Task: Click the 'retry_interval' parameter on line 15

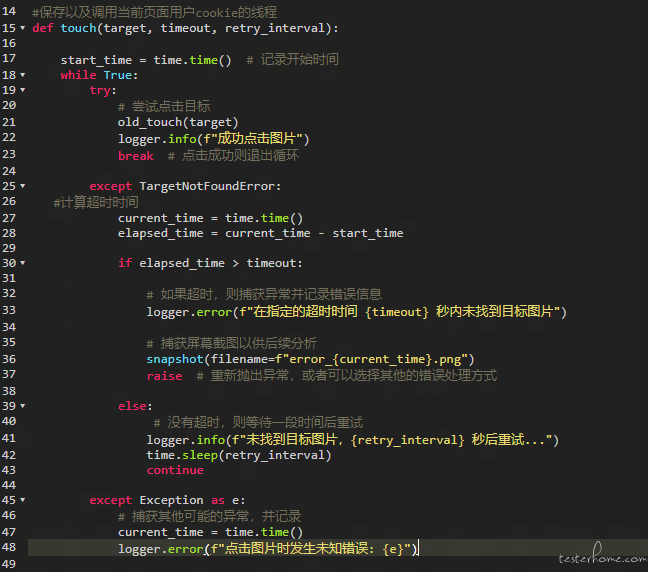Action: click(x=275, y=28)
